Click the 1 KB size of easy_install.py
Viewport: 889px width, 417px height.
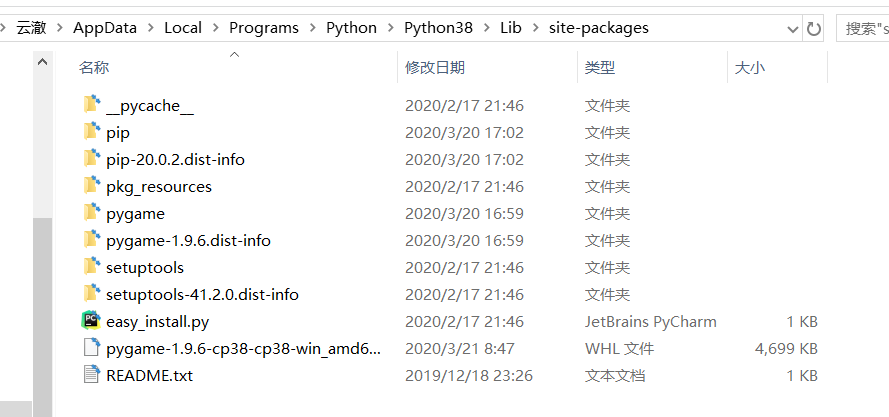tap(802, 322)
